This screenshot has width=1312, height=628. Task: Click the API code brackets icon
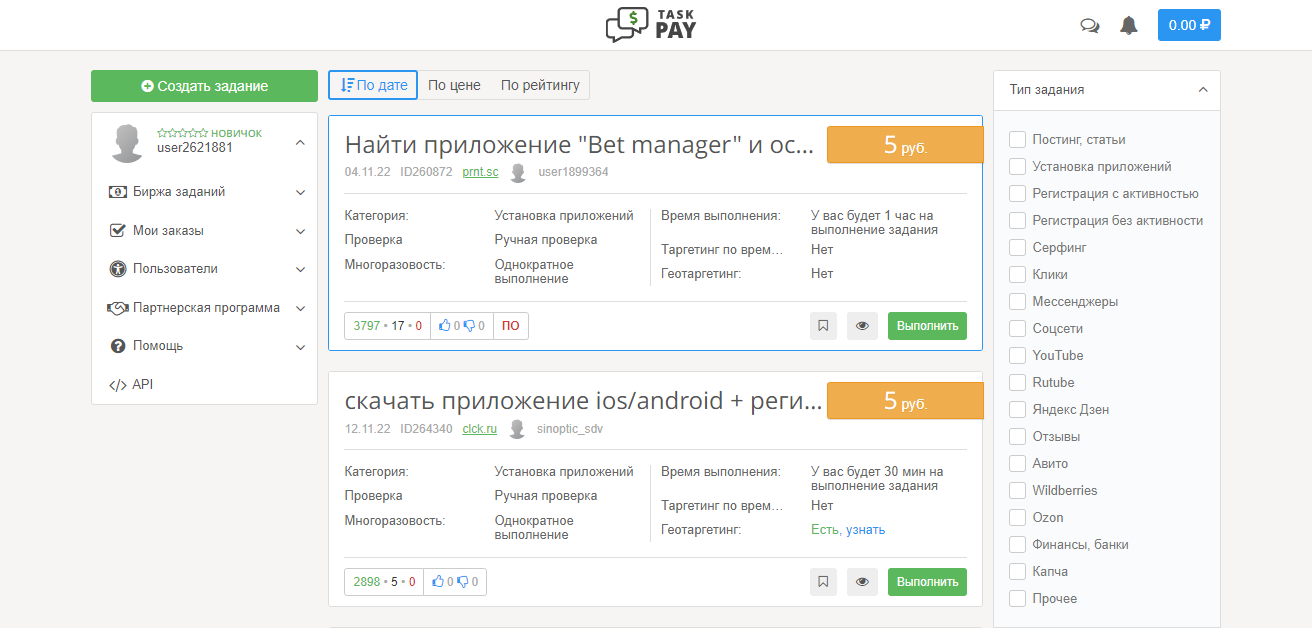117,385
